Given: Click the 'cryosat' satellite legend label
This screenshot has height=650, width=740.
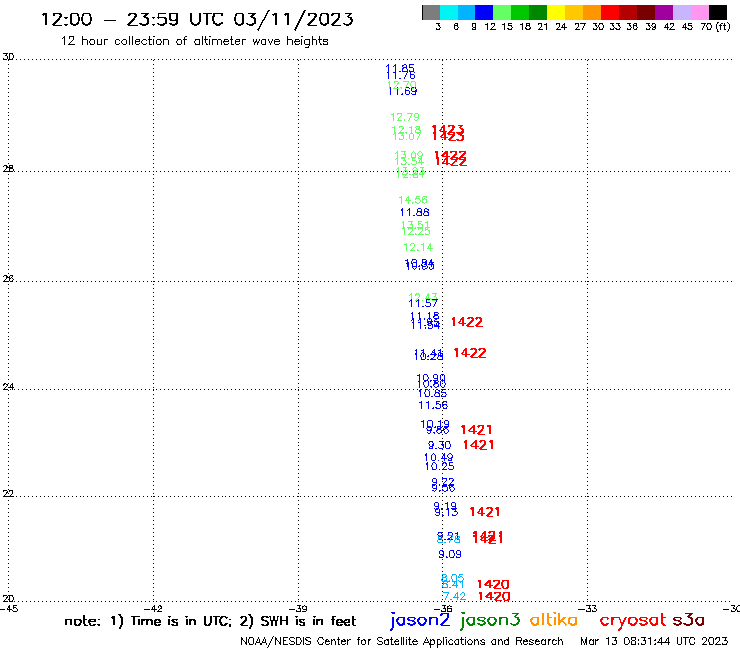Looking at the screenshot, I should pos(633,620).
